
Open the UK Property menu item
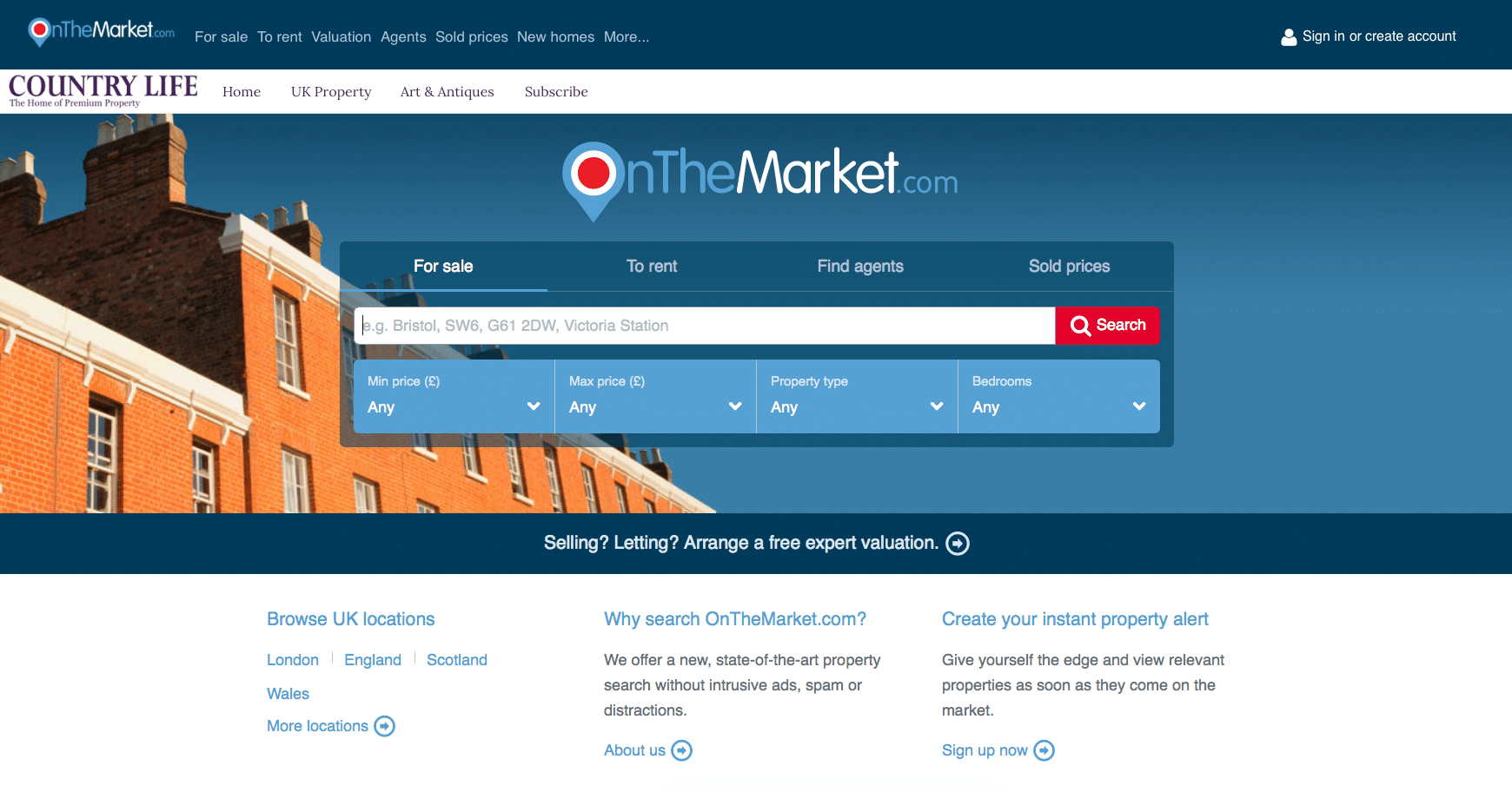pos(331,92)
